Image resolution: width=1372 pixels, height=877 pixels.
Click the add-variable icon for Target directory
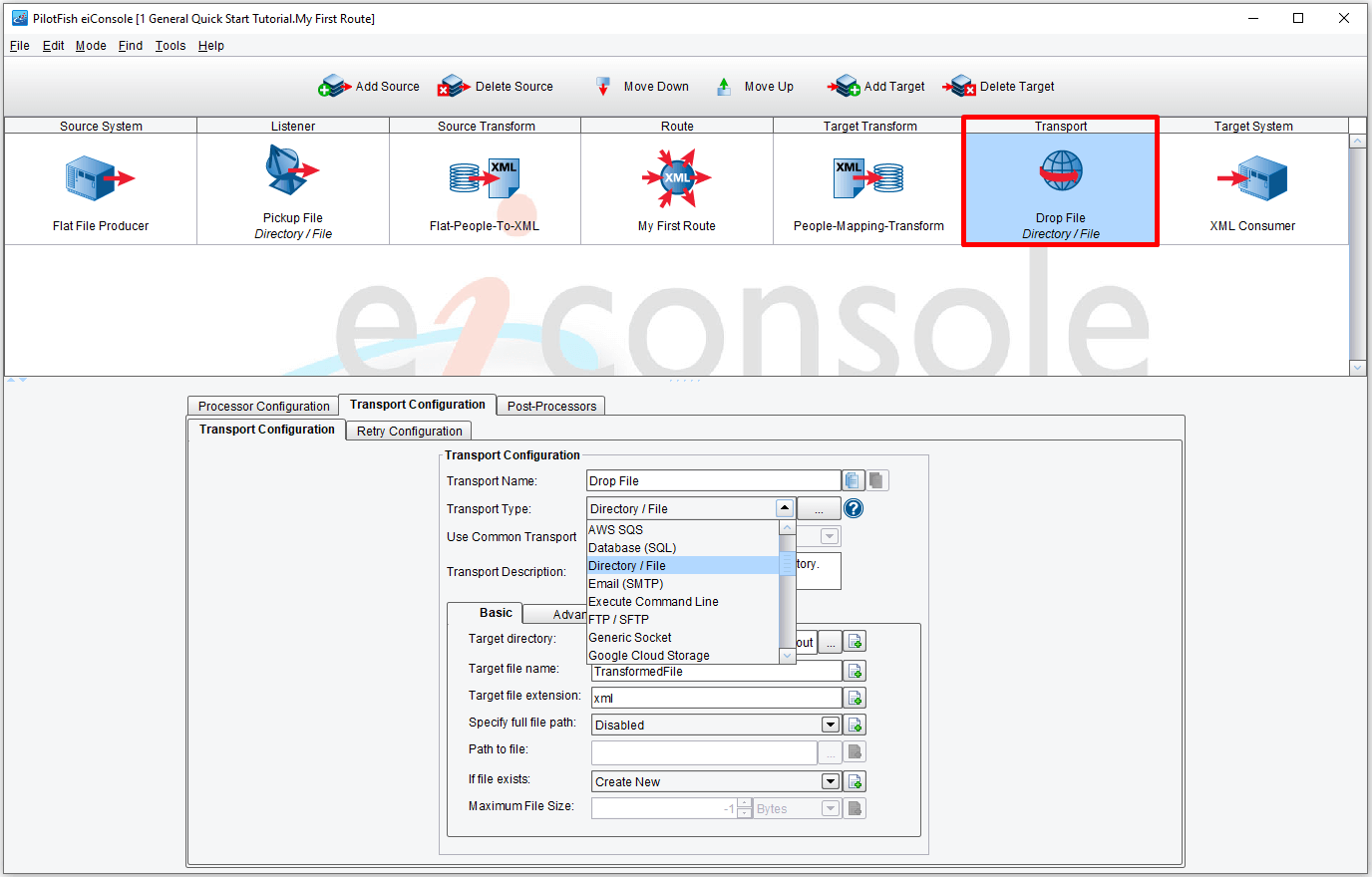pos(856,642)
